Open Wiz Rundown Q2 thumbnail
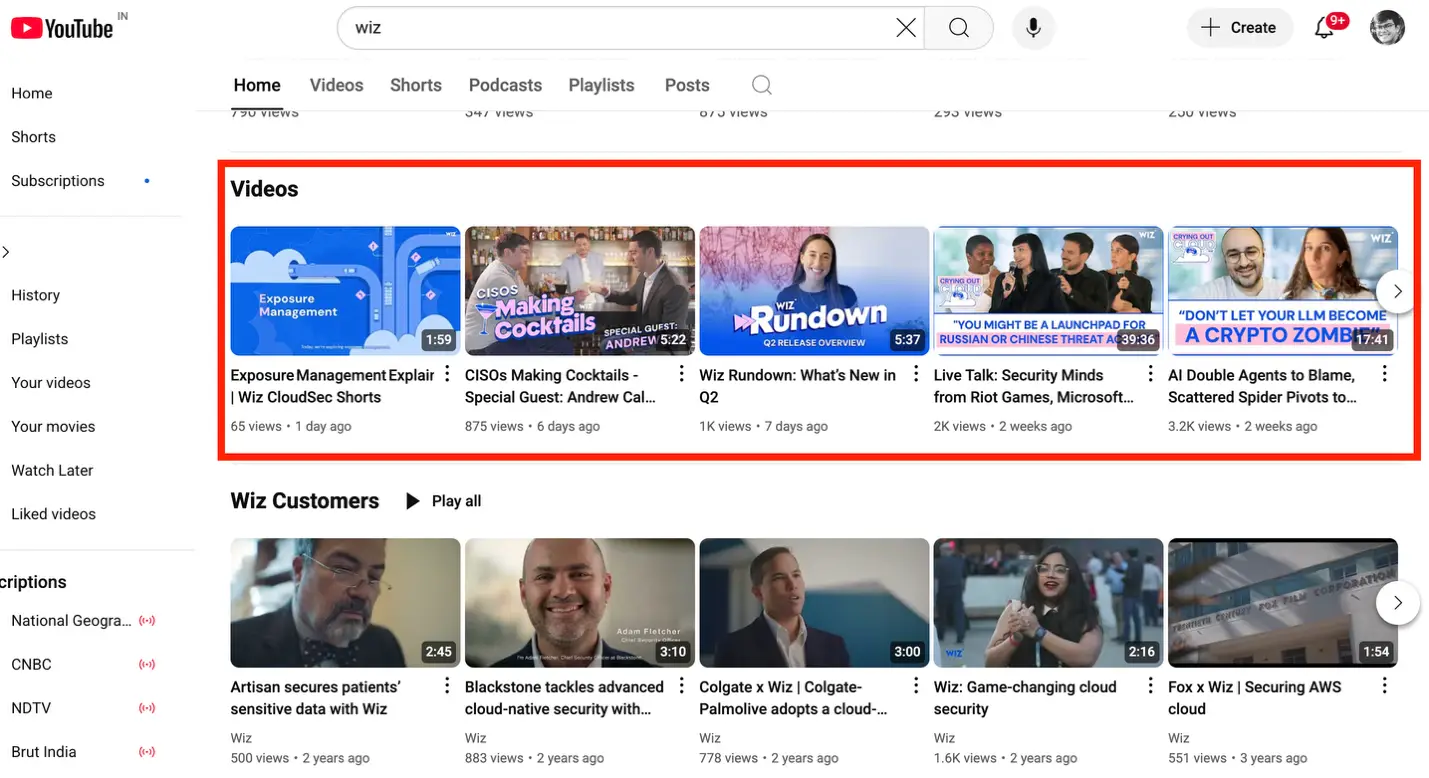 [x=814, y=291]
